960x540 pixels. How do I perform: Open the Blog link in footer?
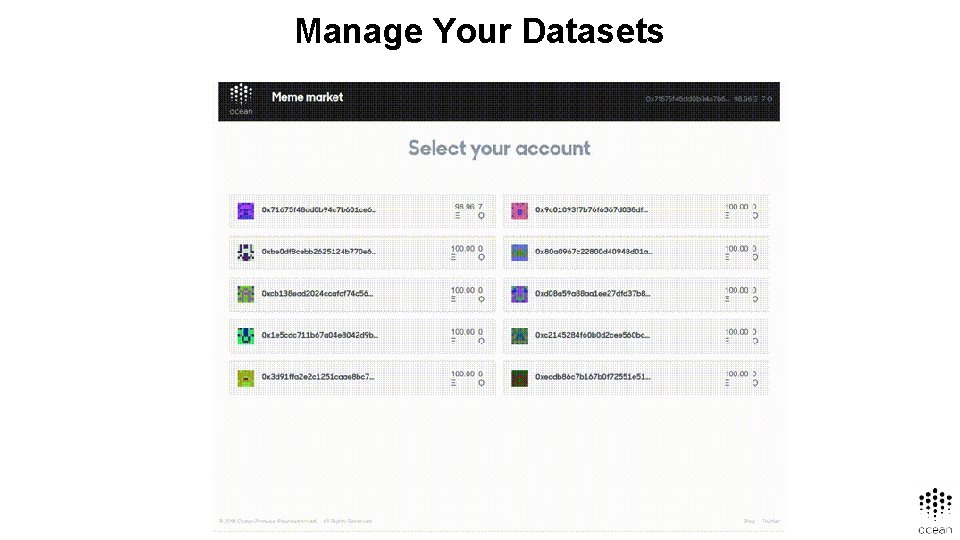click(749, 521)
